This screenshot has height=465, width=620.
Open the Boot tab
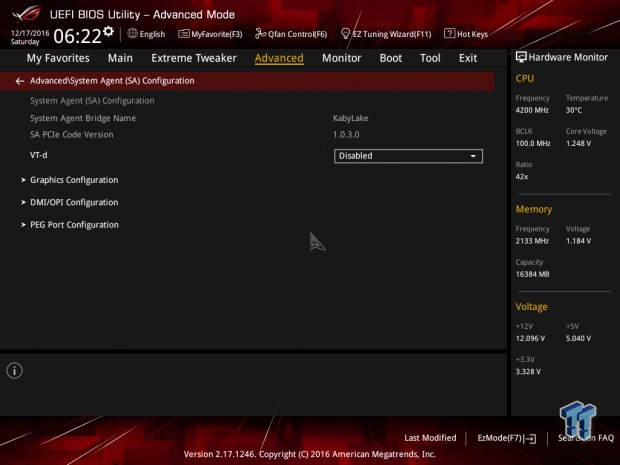click(x=391, y=58)
